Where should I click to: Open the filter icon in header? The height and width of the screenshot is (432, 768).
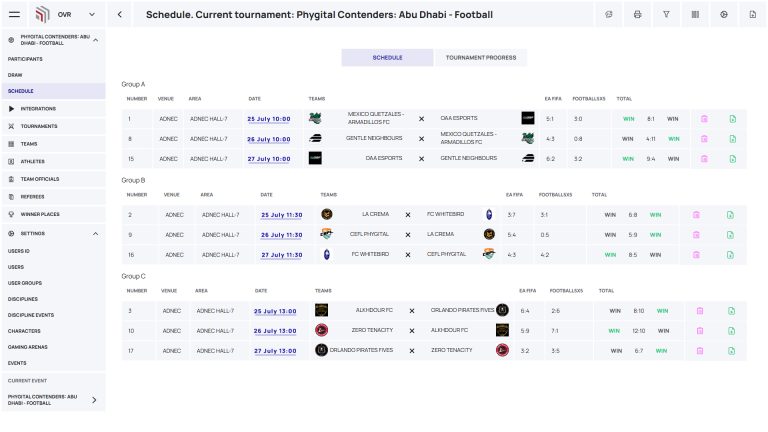click(666, 15)
